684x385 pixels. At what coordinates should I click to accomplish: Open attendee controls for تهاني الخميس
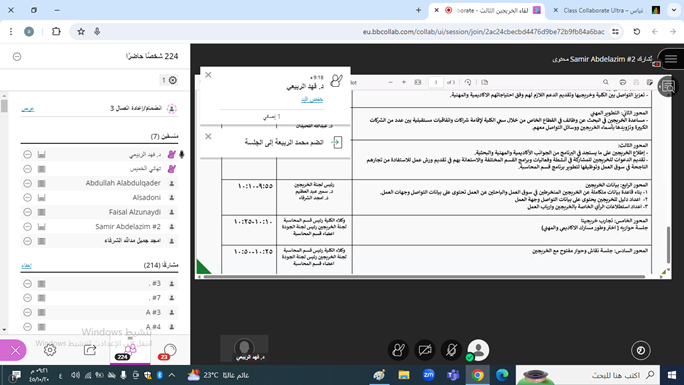(x=27, y=169)
